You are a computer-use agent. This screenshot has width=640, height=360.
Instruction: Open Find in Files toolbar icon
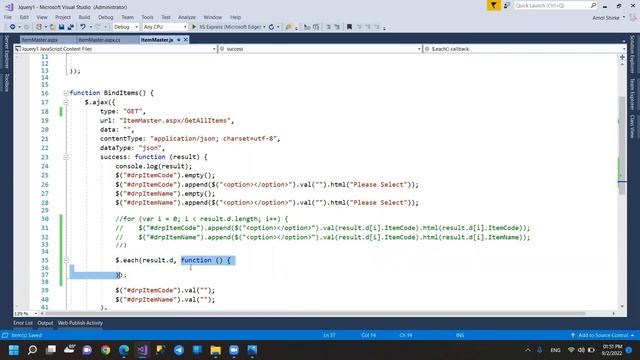click(289, 27)
